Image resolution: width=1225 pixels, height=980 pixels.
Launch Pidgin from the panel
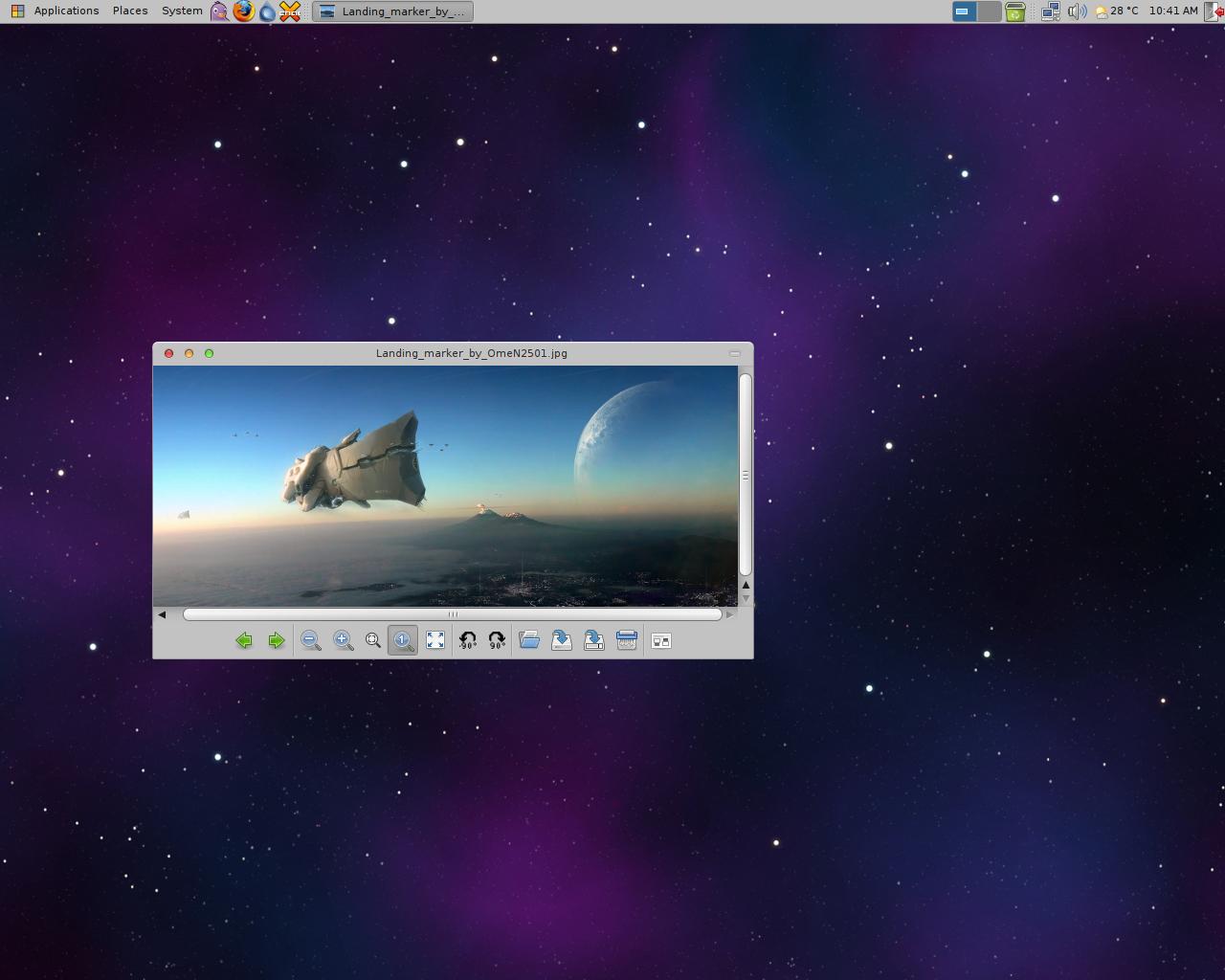(220, 11)
